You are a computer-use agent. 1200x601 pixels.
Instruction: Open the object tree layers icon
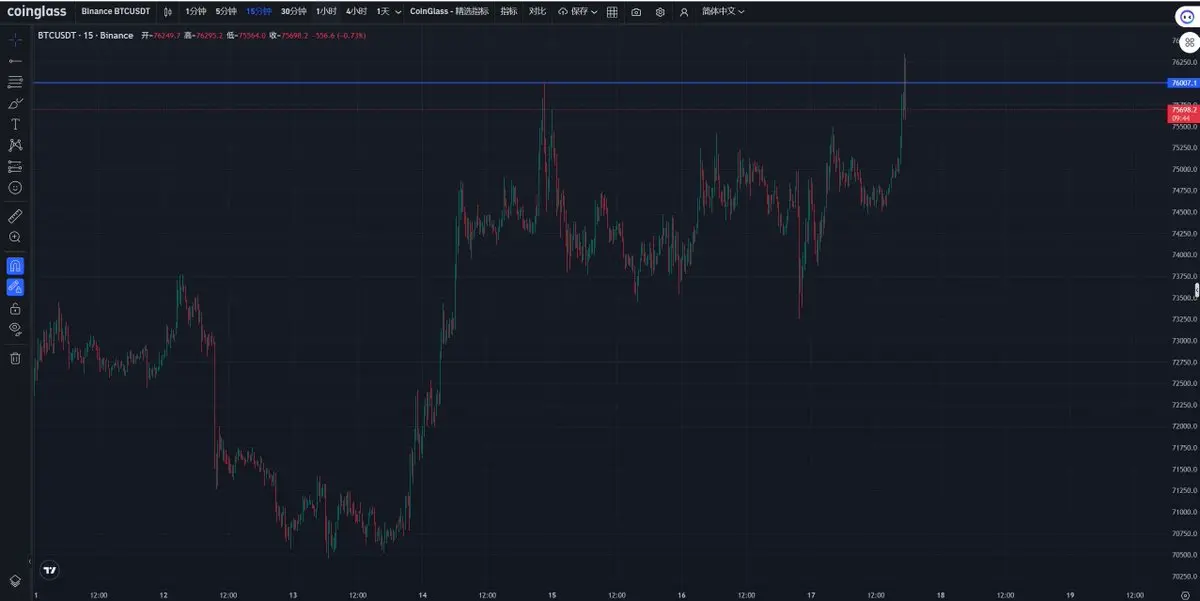pyautogui.click(x=15, y=580)
